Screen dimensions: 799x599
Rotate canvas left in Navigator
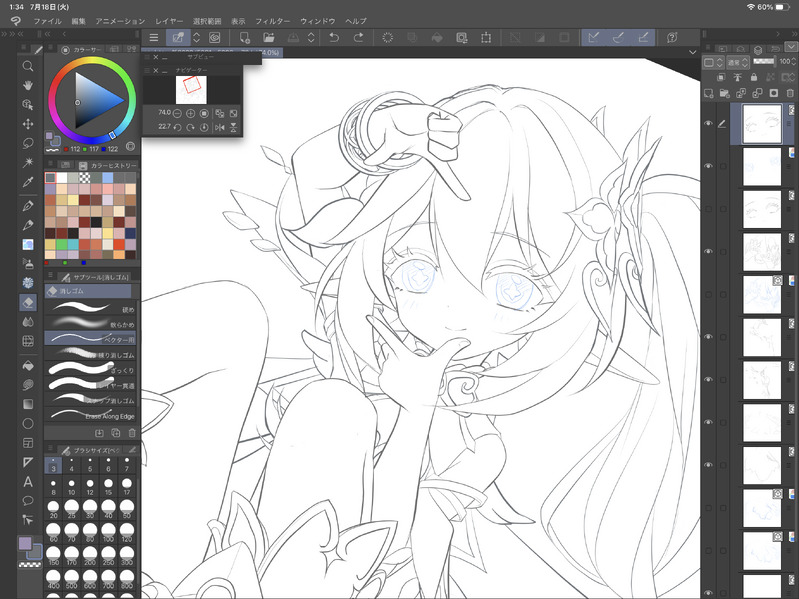(177, 127)
